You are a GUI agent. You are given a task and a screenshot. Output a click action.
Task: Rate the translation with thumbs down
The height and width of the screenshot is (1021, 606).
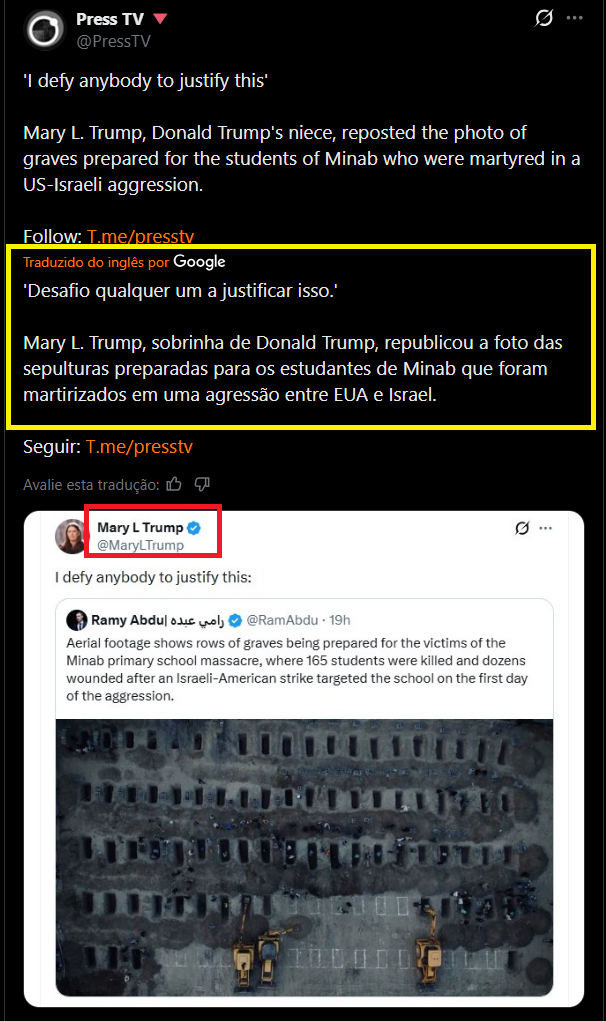click(202, 484)
